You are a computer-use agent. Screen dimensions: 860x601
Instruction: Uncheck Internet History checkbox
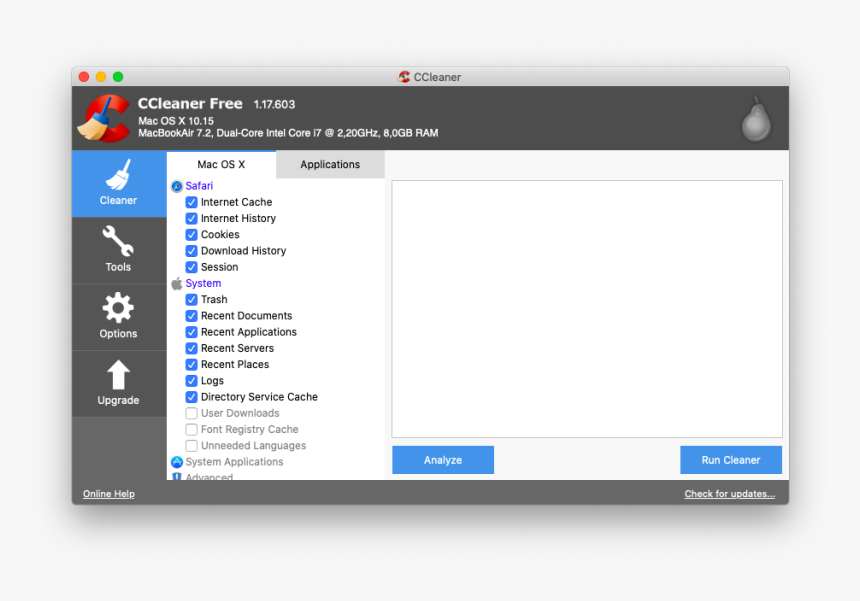(191, 218)
